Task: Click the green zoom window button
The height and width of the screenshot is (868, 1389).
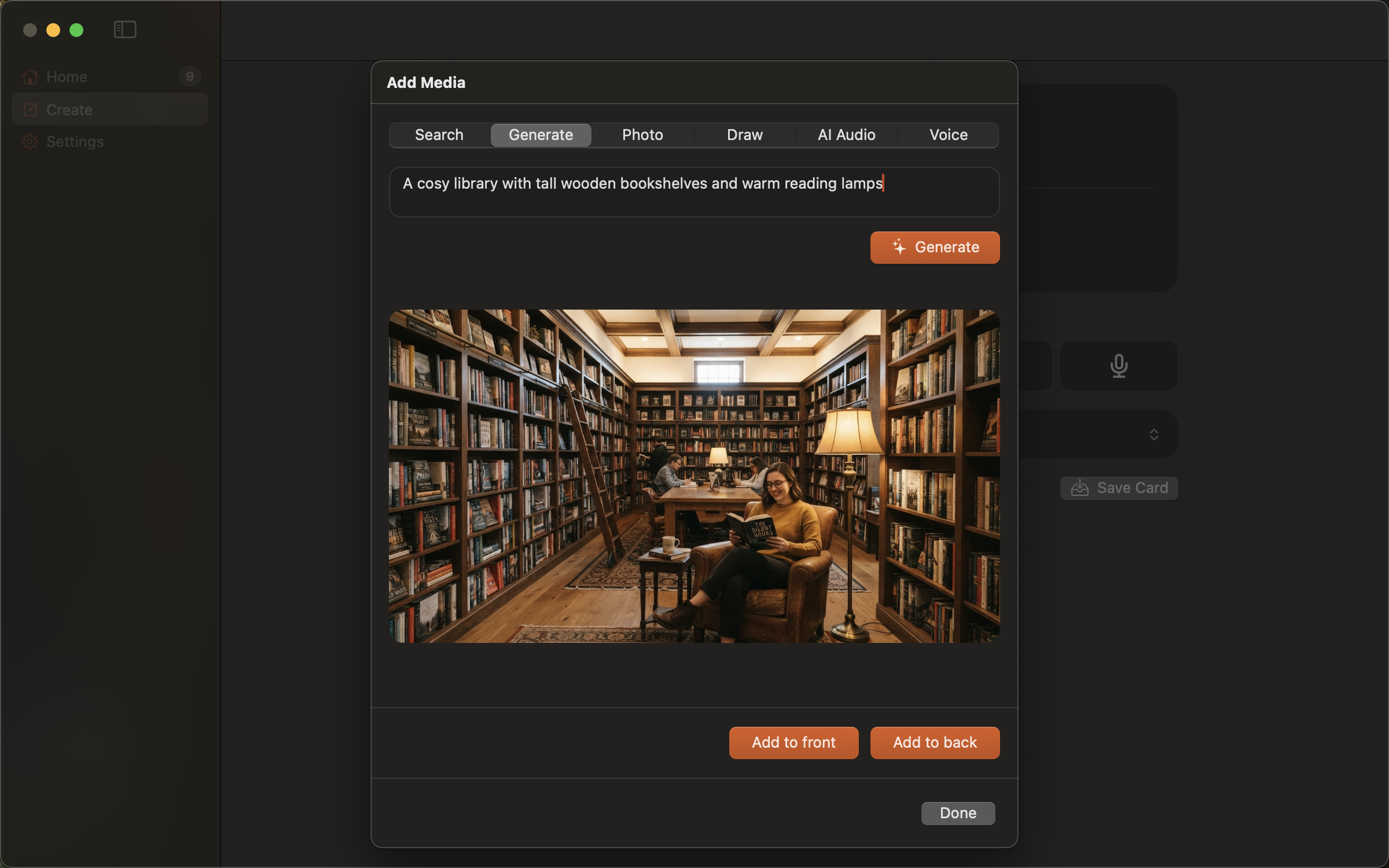Action: point(76,30)
